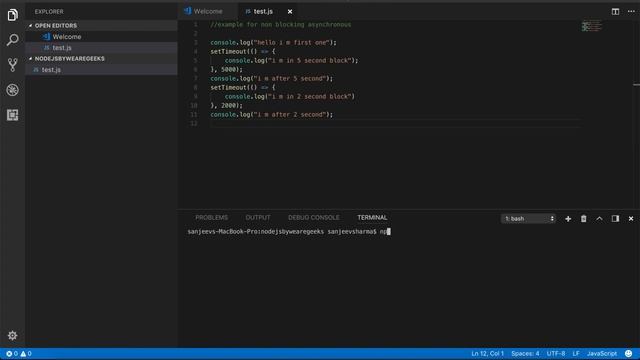Click in the terminal command prompt
Screen dimensions: 640x360
coord(289,231)
